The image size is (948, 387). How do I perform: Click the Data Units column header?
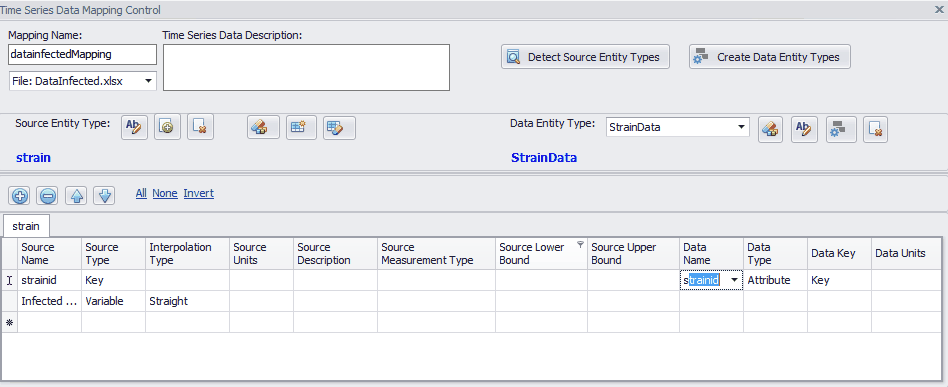[906, 253]
